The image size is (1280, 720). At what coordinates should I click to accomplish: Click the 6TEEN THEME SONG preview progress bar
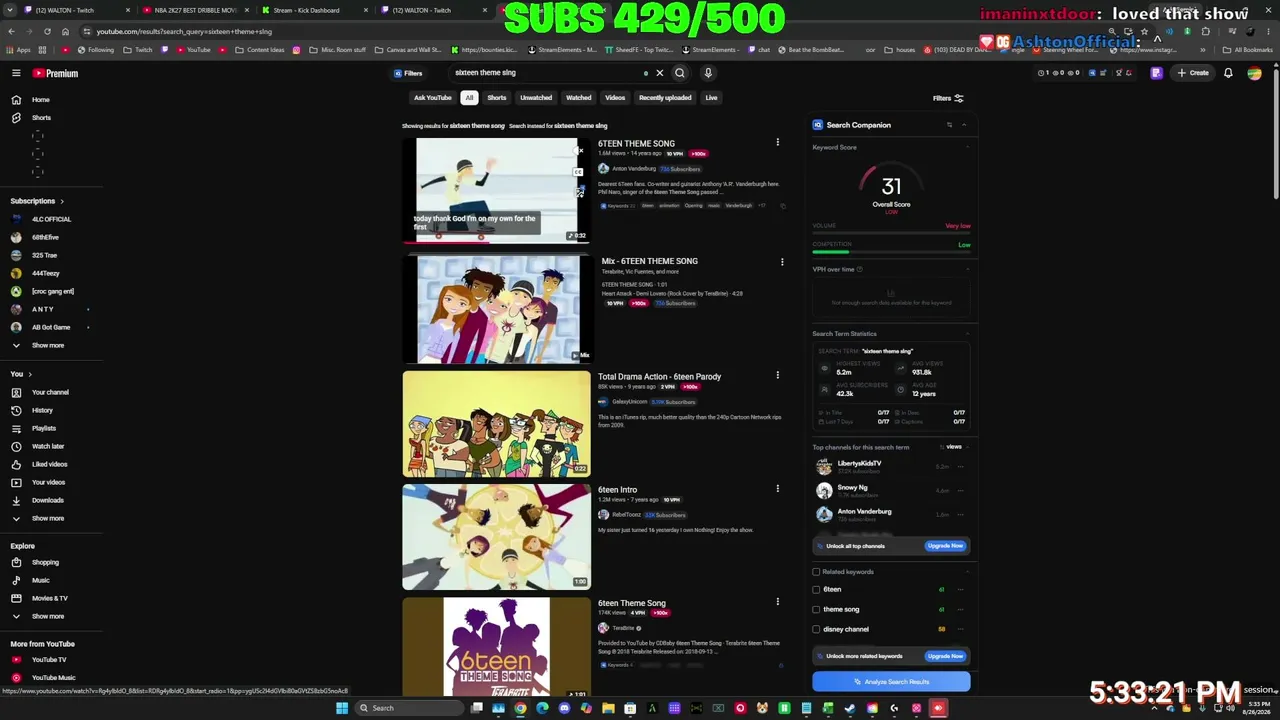pyautogui.click(x=496, y=241)
